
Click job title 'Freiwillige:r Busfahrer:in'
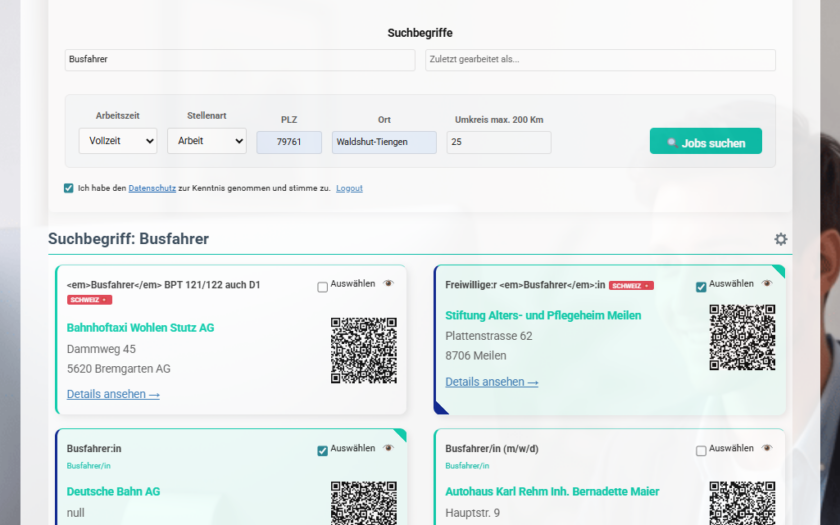[525, 285]
